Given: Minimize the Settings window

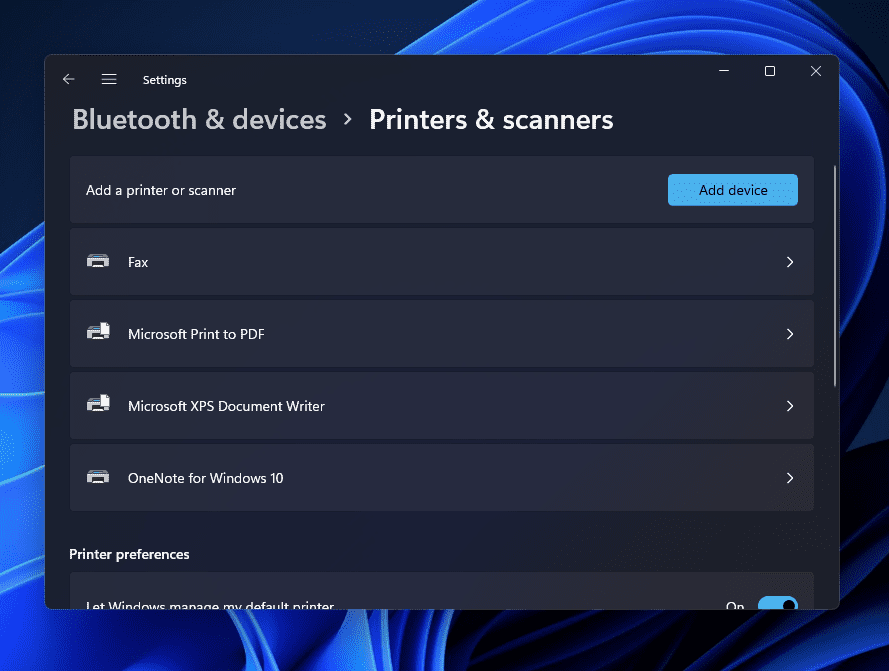Looking at the screenshot, I should (x=723, y=71).
